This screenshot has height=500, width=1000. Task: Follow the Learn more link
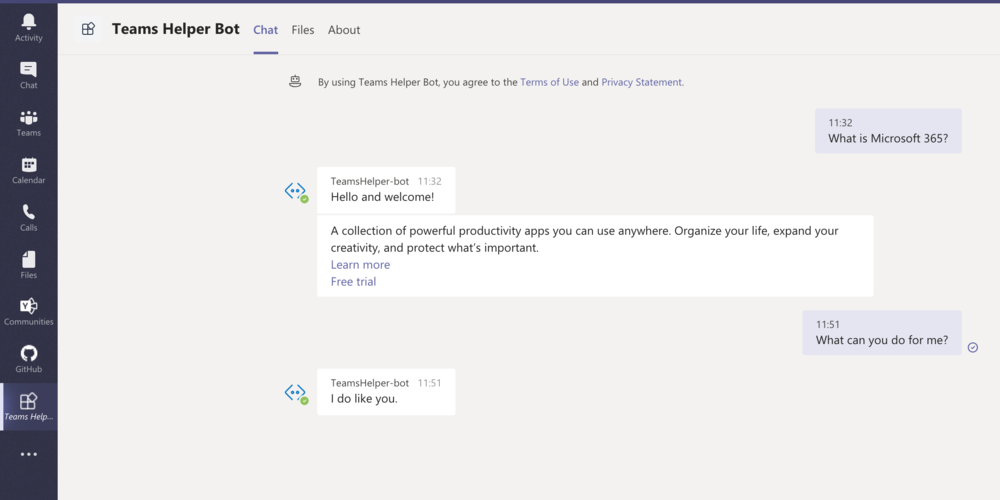click(x=360, y=265)
